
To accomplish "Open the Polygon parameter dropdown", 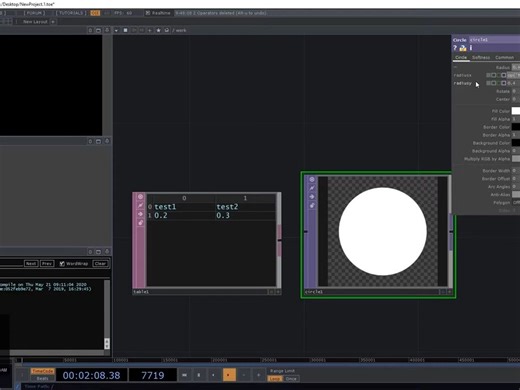I will (516, 203).
